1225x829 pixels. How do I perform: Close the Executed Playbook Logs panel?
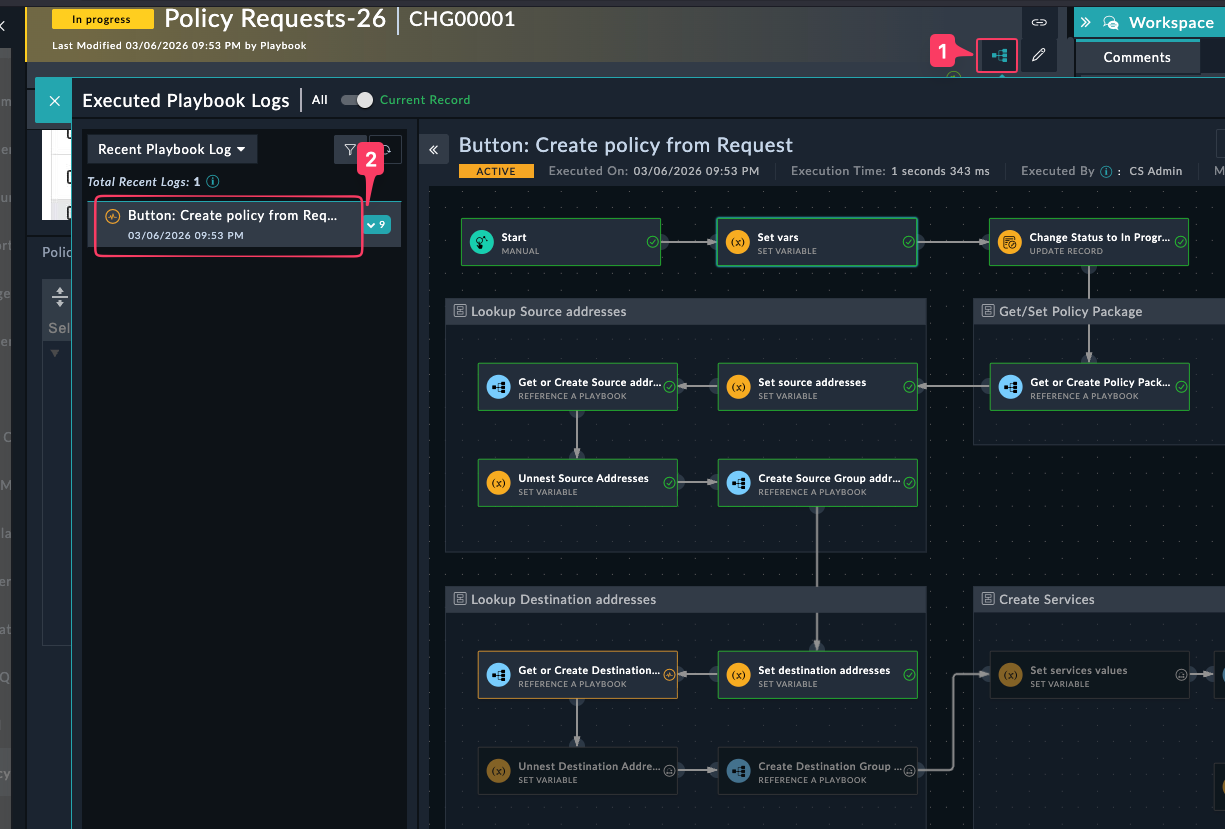point(54,100)
